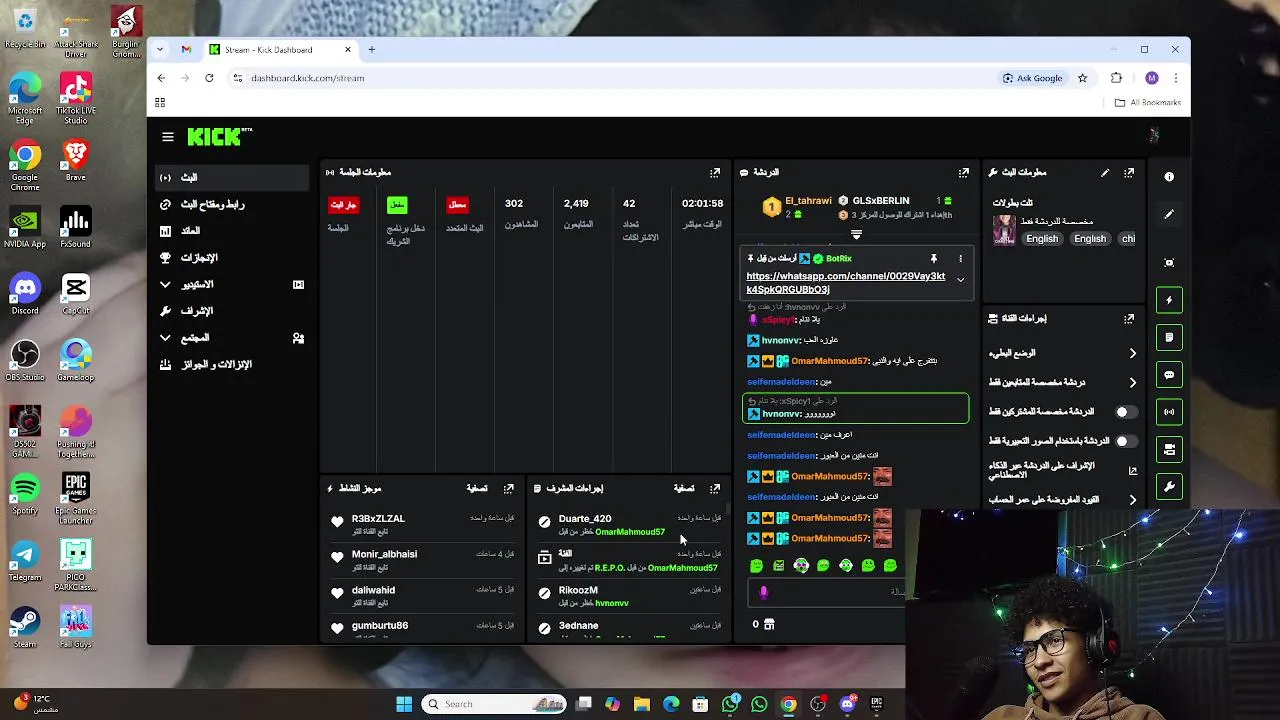Open OBS Studio desktop icon
Screen dimensions: 1280x720
[x=25, y=361]
